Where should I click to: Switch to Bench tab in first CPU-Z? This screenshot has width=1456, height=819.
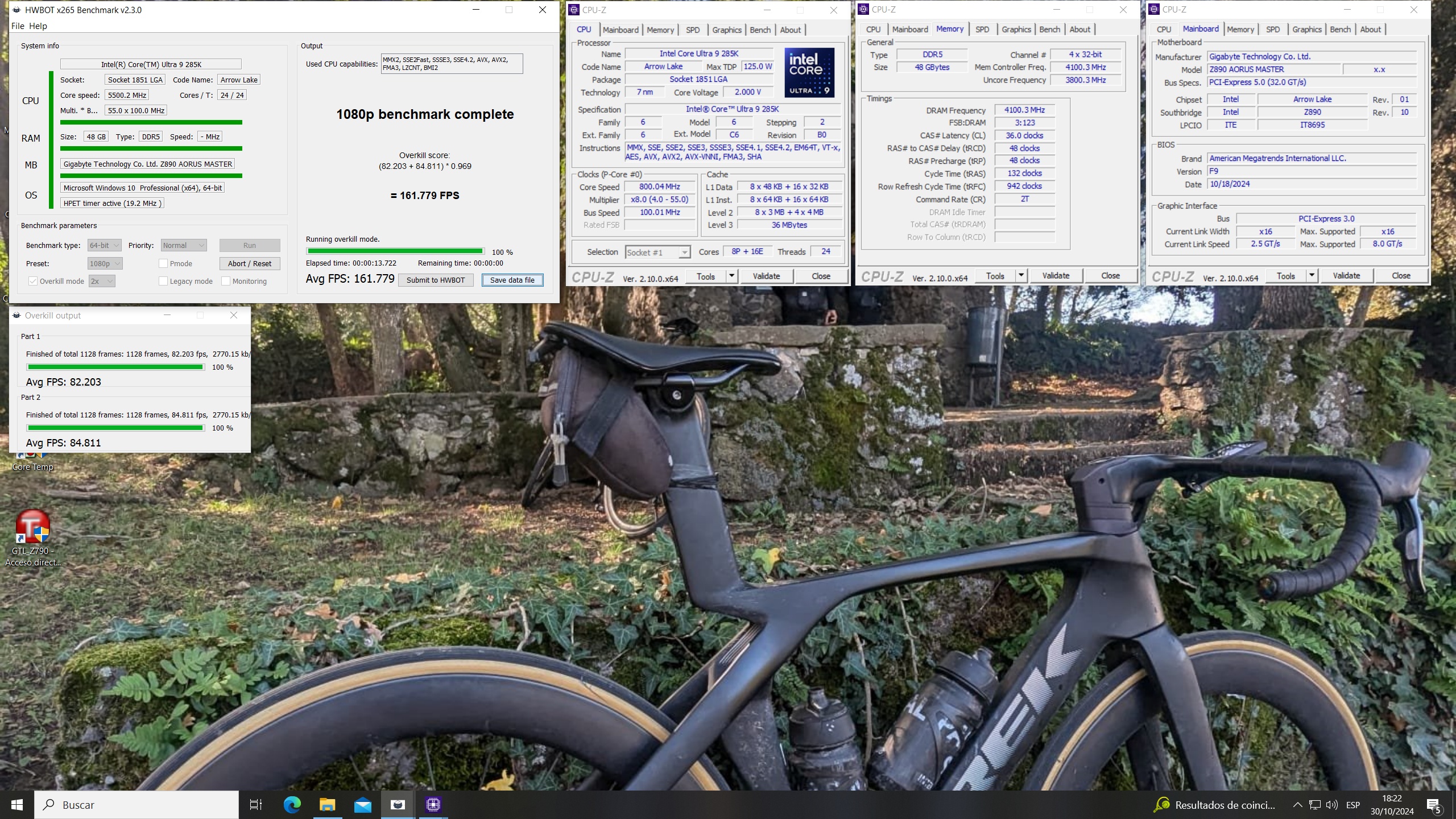(760, 30)
